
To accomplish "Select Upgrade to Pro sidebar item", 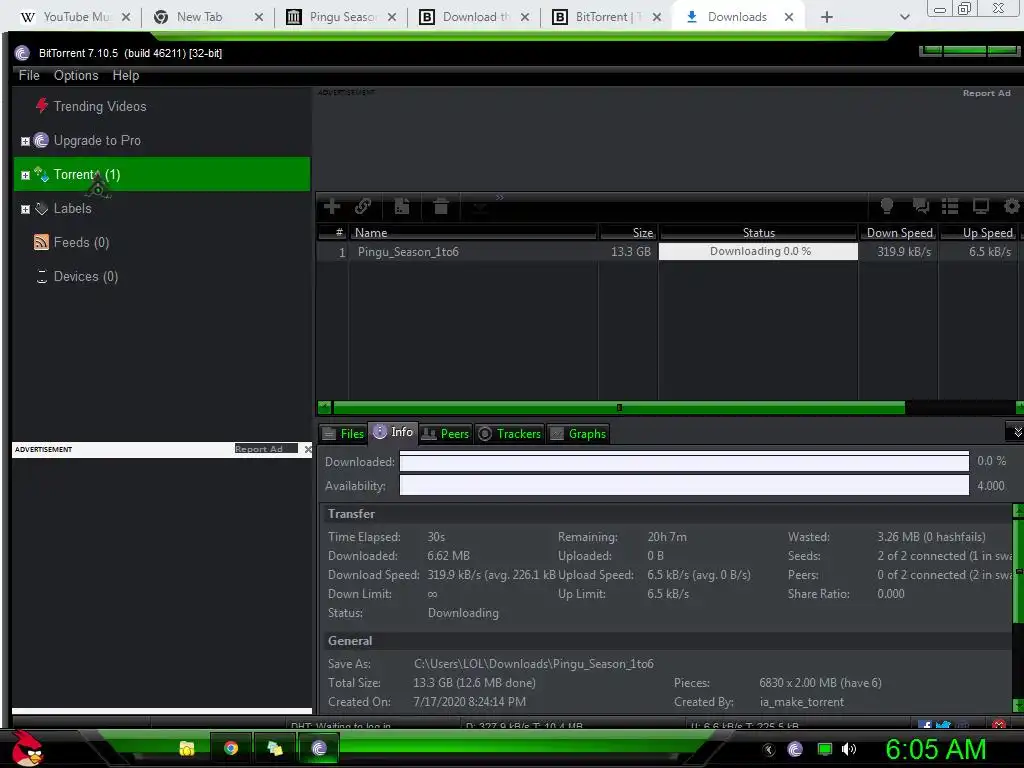I will pyautogui.click(x=97, y=140).
